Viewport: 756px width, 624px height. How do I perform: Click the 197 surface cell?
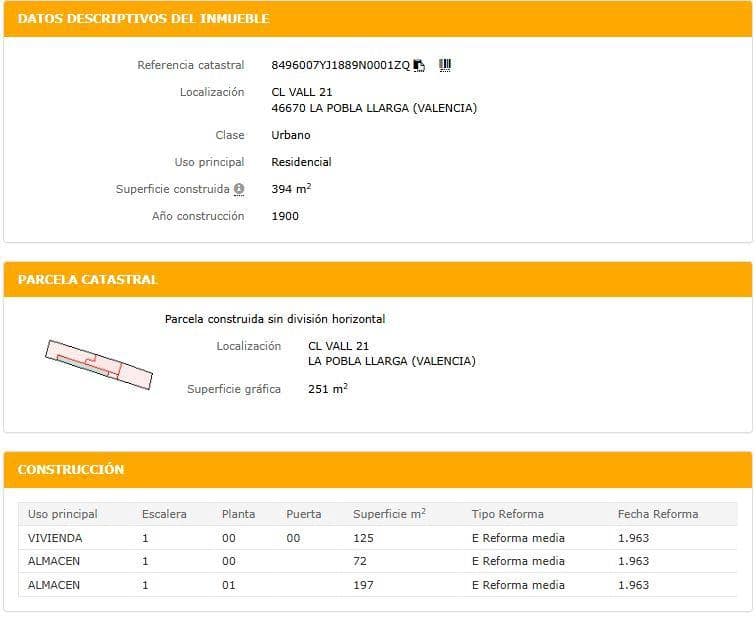pyautogui.click(x=363, y=585)
